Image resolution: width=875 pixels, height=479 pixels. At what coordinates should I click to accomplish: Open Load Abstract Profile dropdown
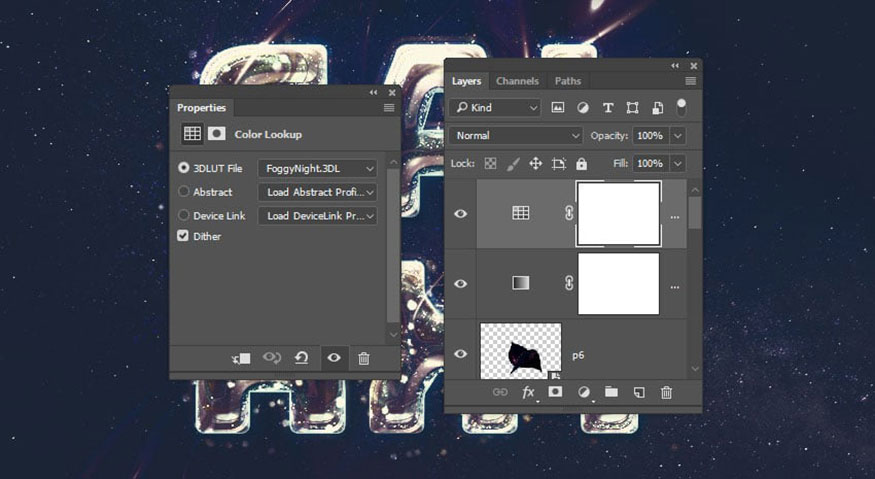317,192
